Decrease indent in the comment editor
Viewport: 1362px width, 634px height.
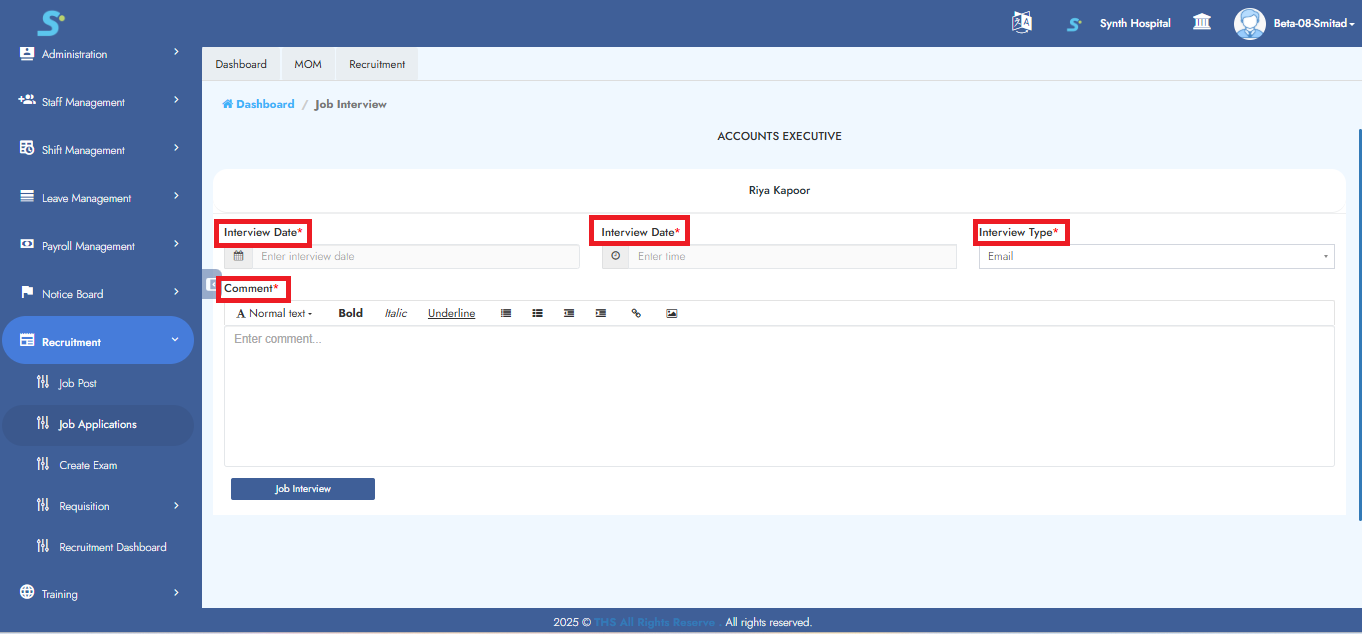[569, 313]
